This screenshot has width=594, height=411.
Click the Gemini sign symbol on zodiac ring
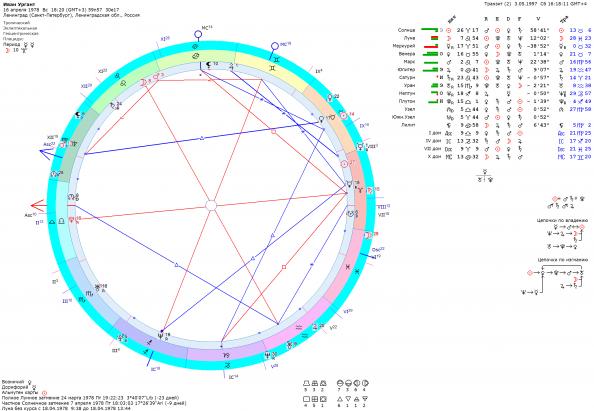[273, 68]
